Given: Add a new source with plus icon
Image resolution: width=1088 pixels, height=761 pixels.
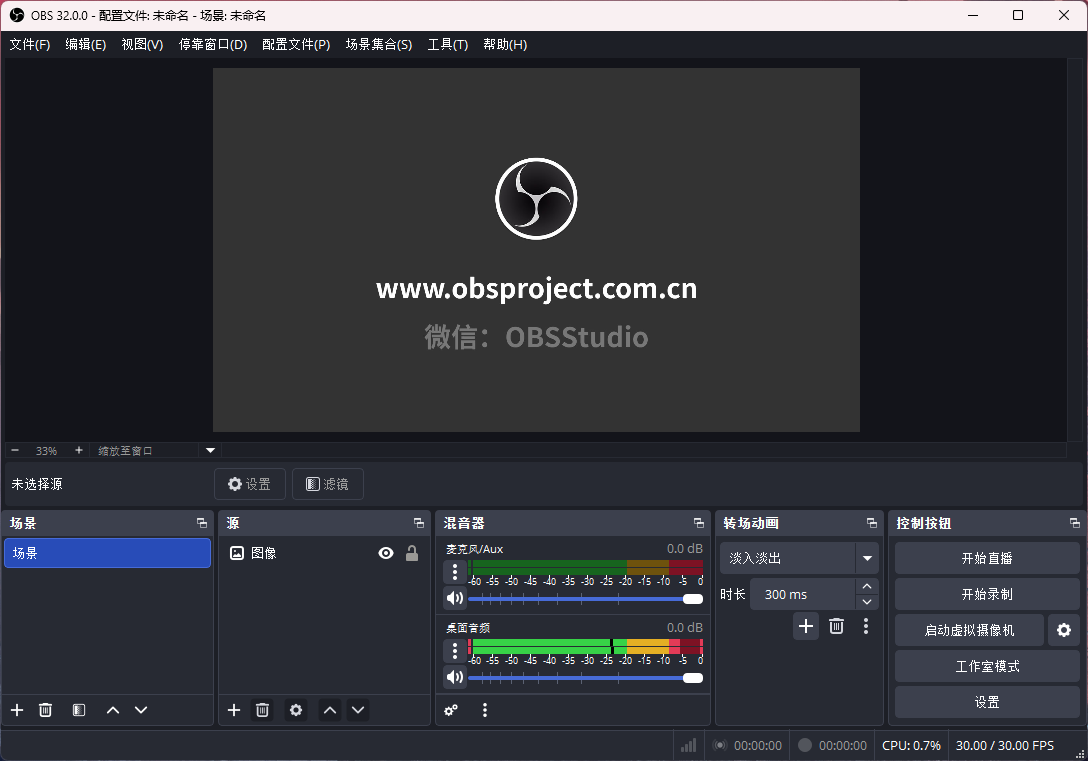Looking at the screenshot, I should coord(234,710).
